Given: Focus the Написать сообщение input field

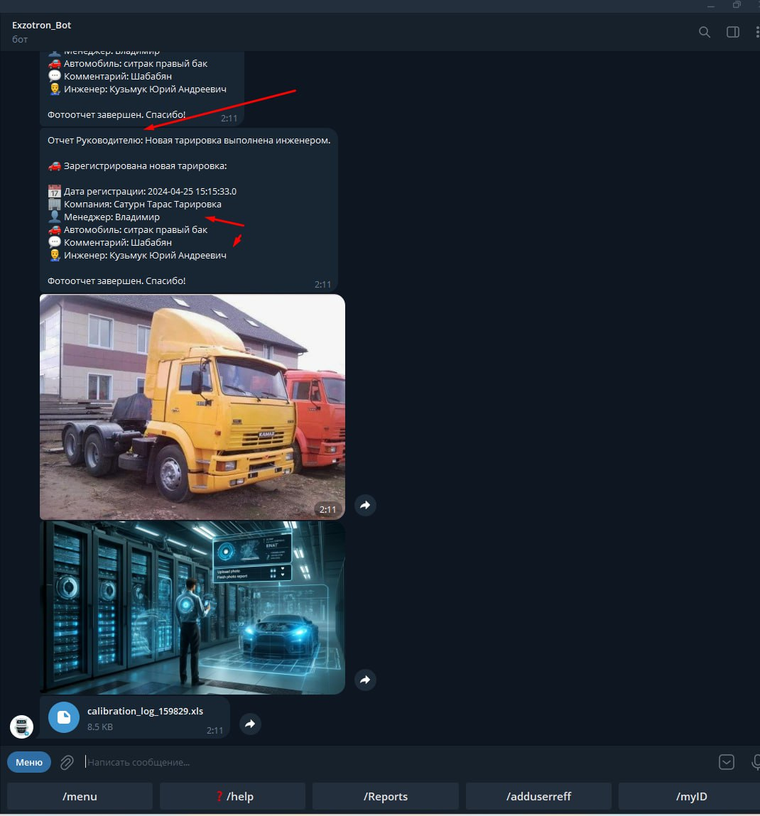Looking at the screenshot, I should (x=396, y=762).
